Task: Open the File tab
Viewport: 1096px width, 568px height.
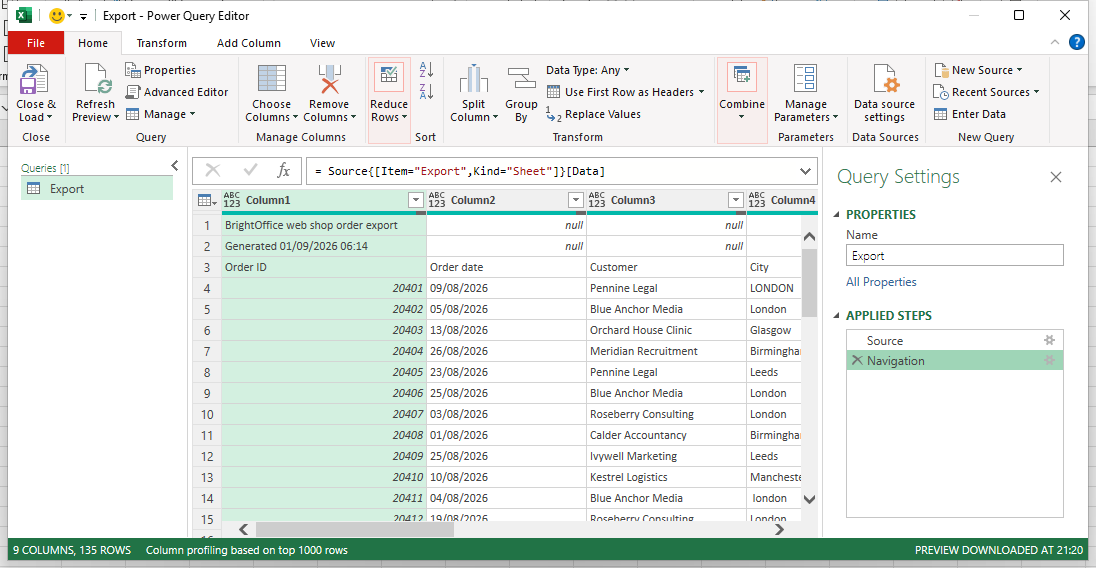Action: tap(36, 43)
